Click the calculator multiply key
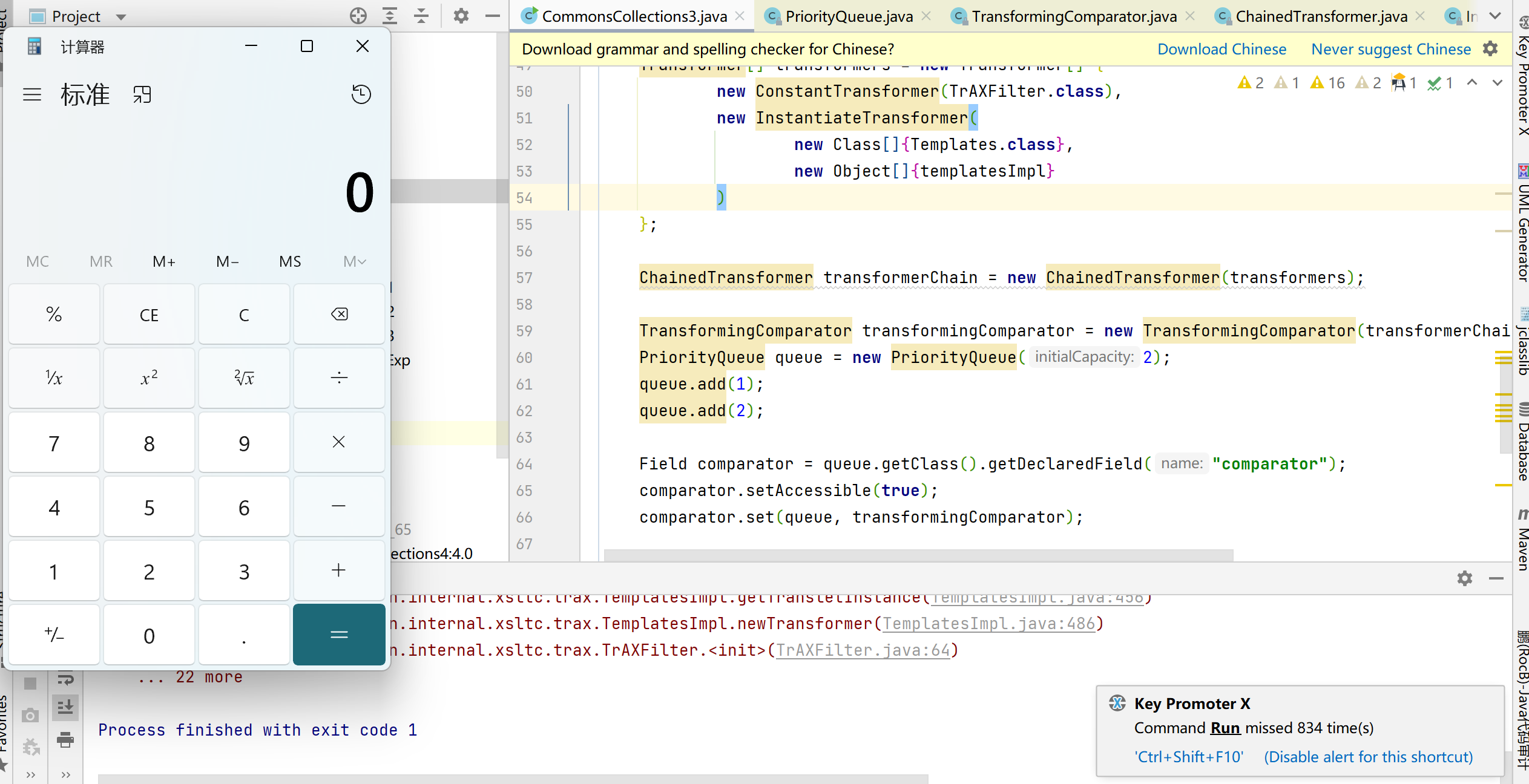1529x784 pixels. 340,442
